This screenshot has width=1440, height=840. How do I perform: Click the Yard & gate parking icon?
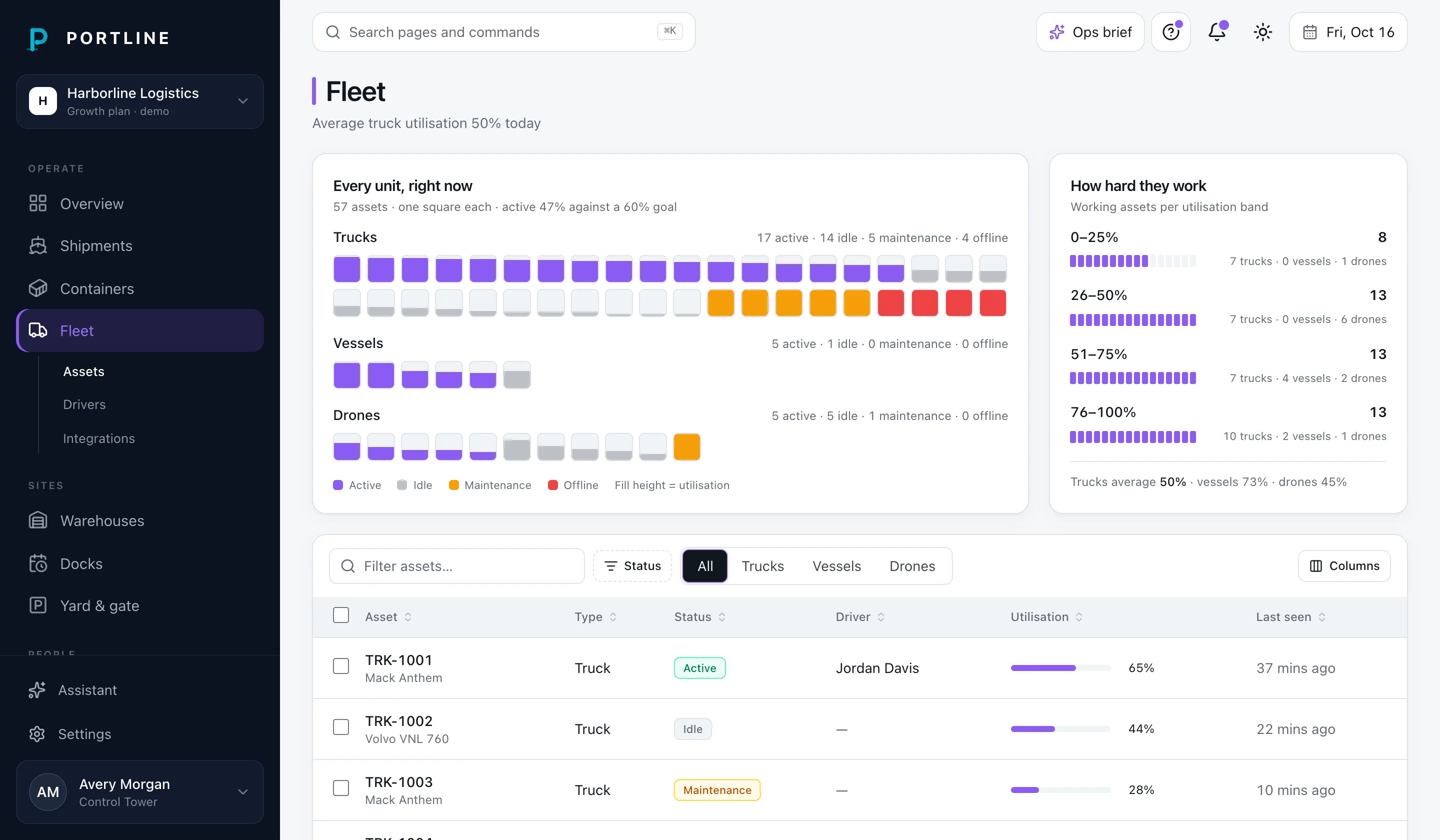pyautogui.click(x=37, y=605)
